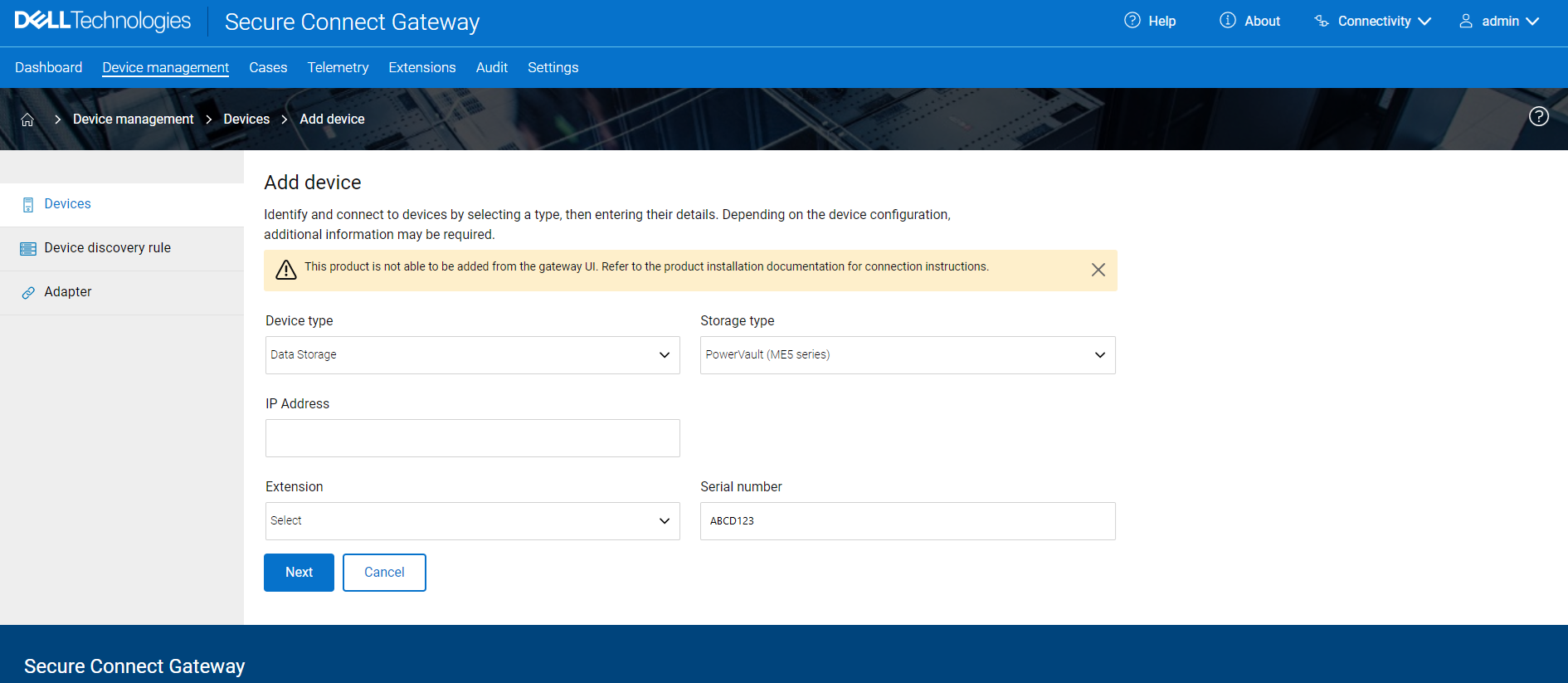Focus the IP Address input field
This screenshot has width=1568, height=683.
click(x=472, y=438)
